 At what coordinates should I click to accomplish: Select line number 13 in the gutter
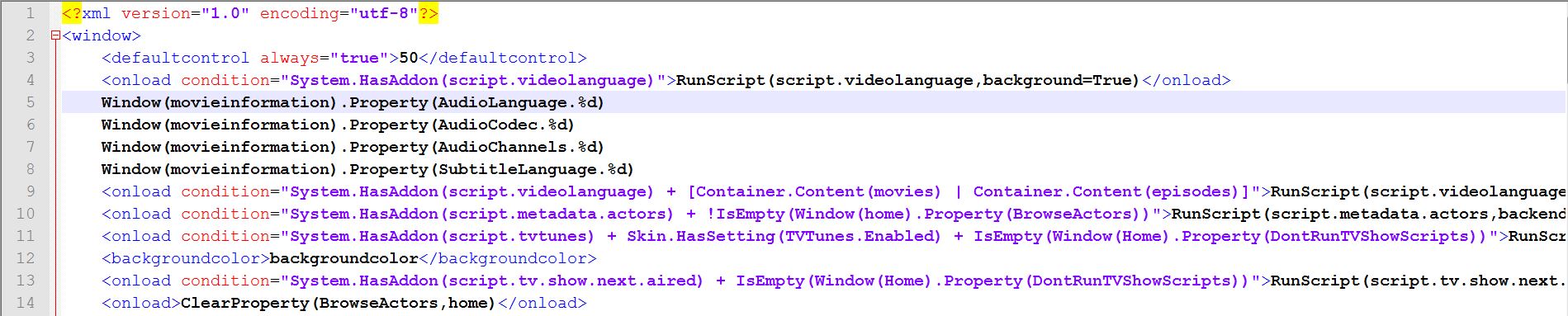click(26, 281)
